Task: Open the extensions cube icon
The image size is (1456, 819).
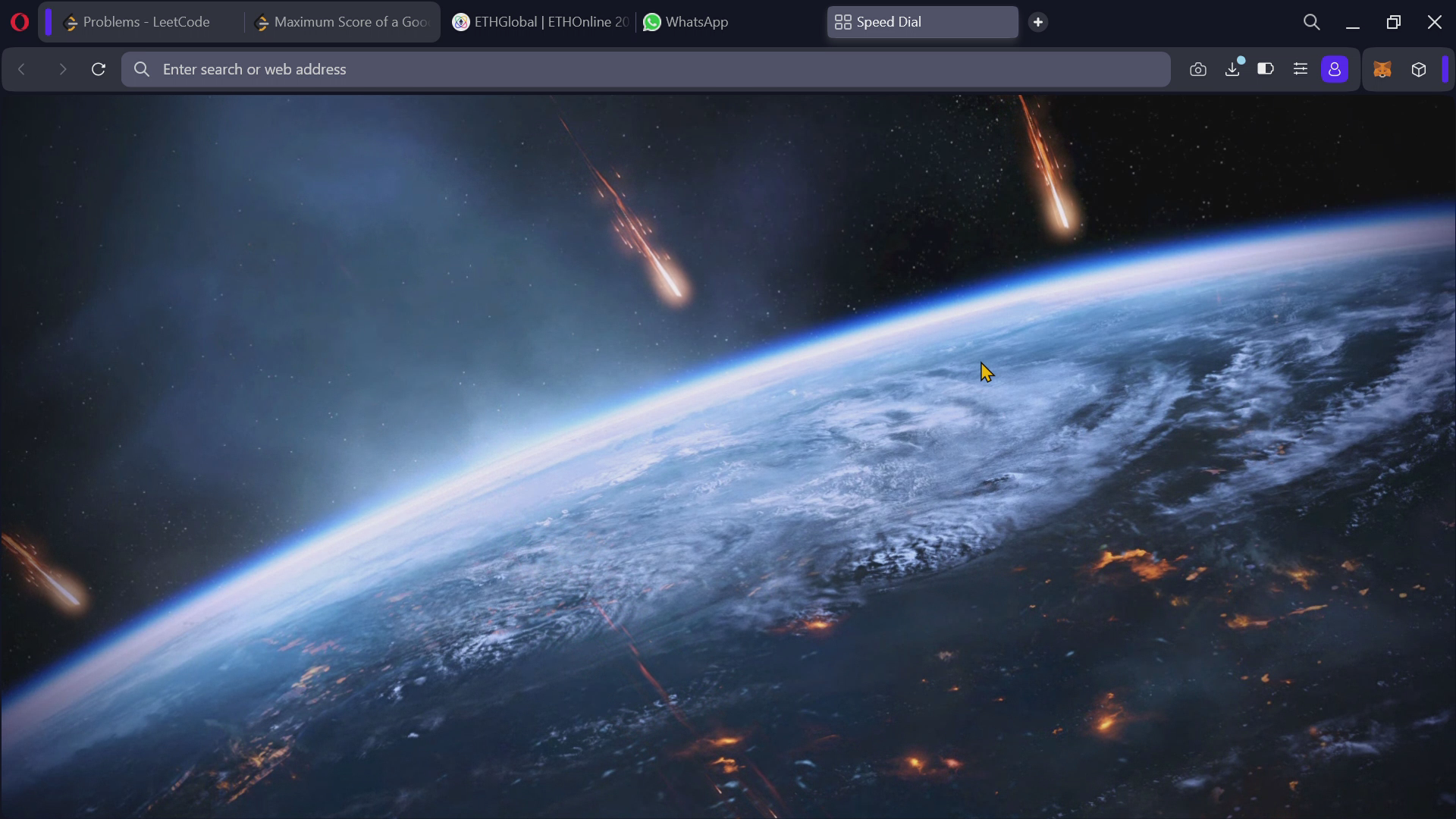Action: coord(1419,70)
